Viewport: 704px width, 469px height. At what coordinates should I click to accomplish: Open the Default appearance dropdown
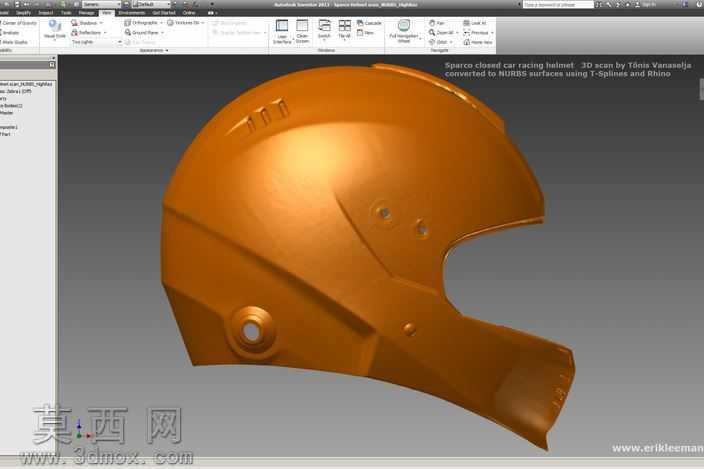[151, 4]
